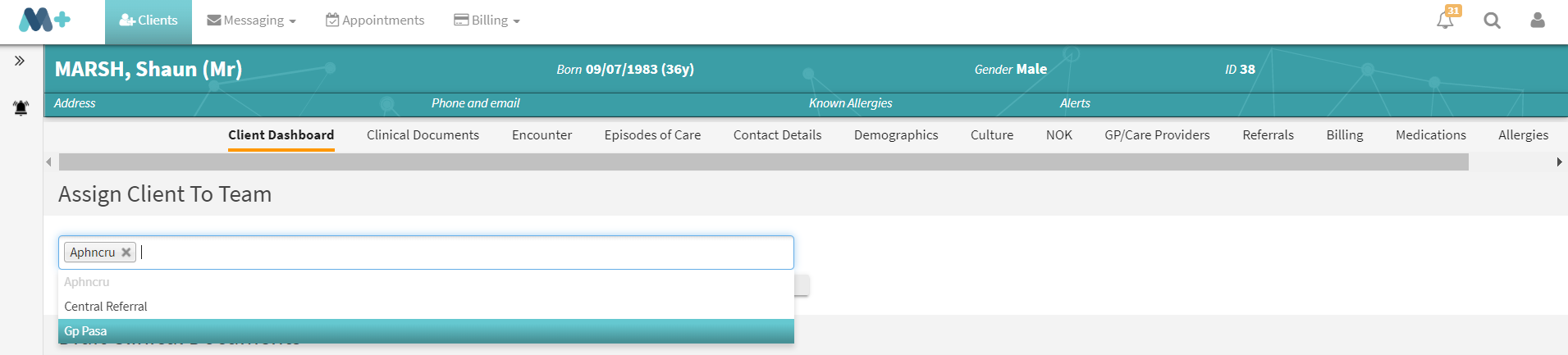The width and height of the screenshot is (1568, 355).
Task: Remove the Aphncru tag with its x
Action: coord(126,253)
